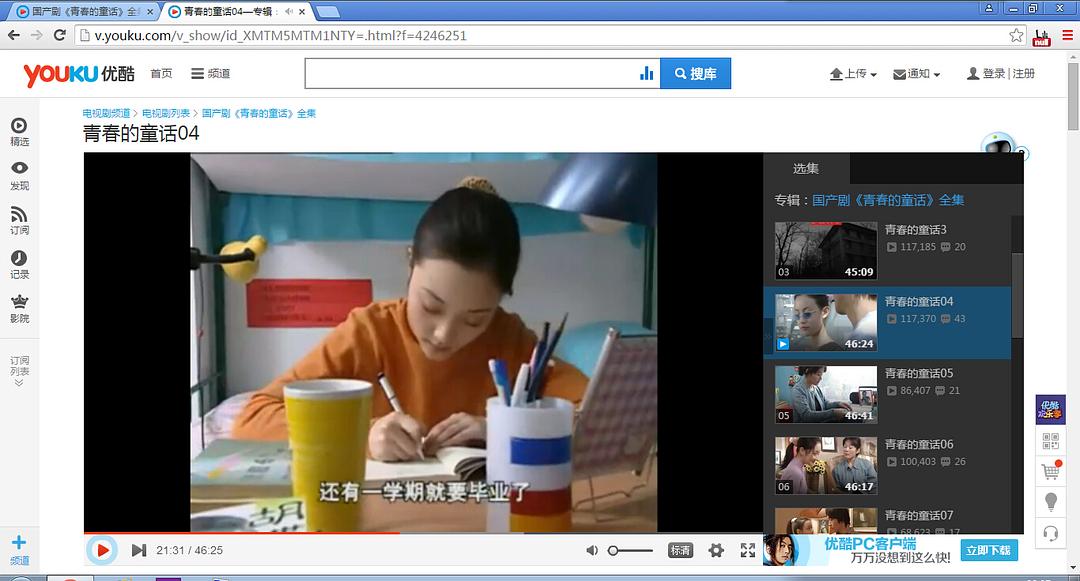Click the 登录 login link
1080x581 pixels.
993,74
